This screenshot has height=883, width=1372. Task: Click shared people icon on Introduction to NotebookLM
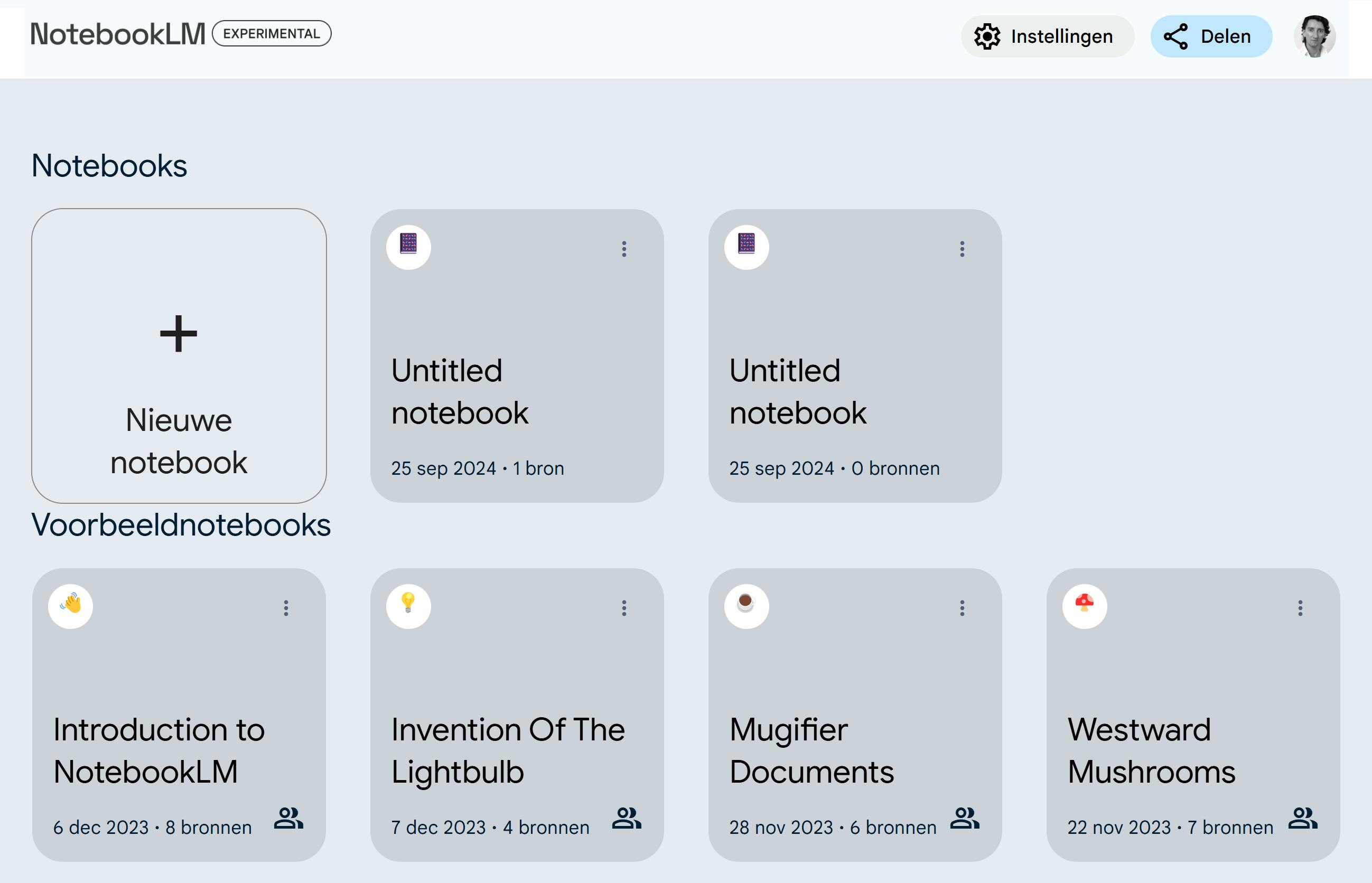(288, 818)
